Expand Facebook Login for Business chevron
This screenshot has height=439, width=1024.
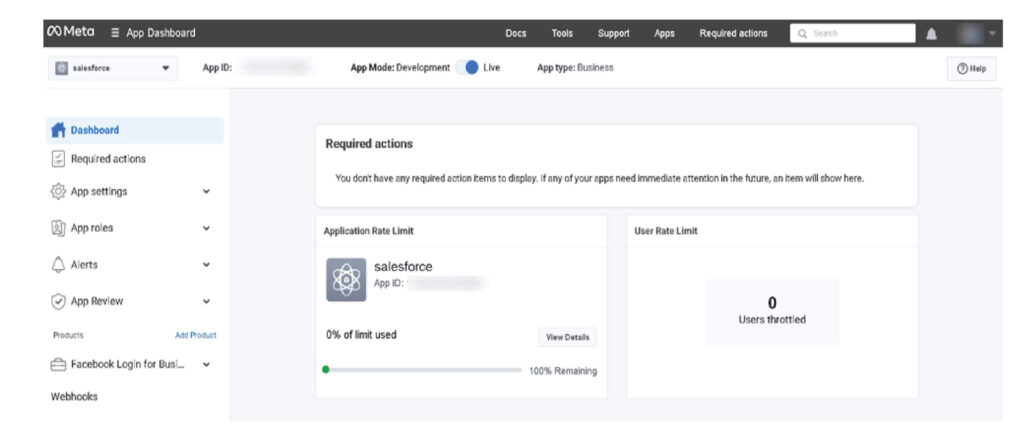(206, 365)
